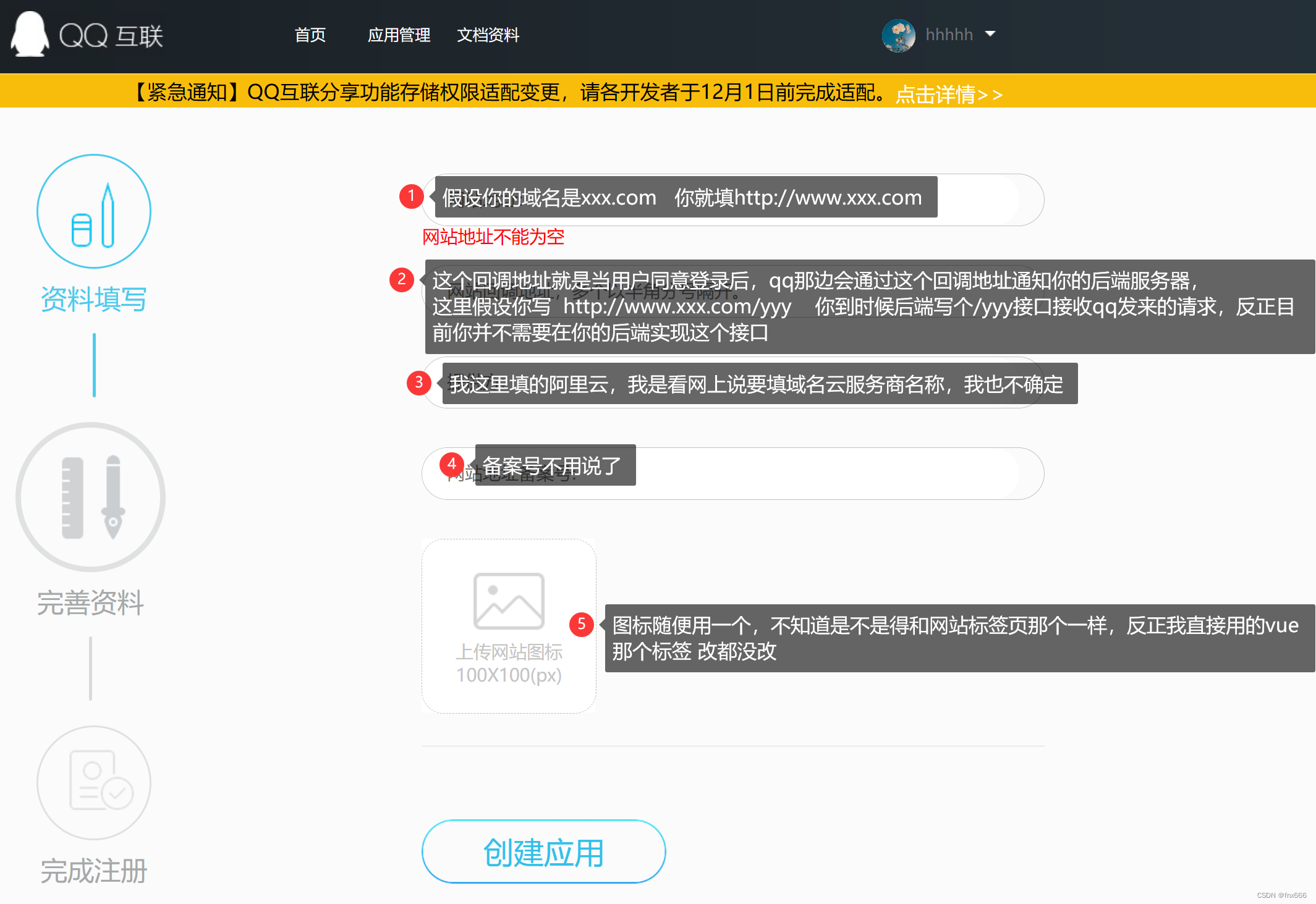Click the hhhhh user avatar
The height and width of the screenshot is (904, 1316).
(898, 35)
